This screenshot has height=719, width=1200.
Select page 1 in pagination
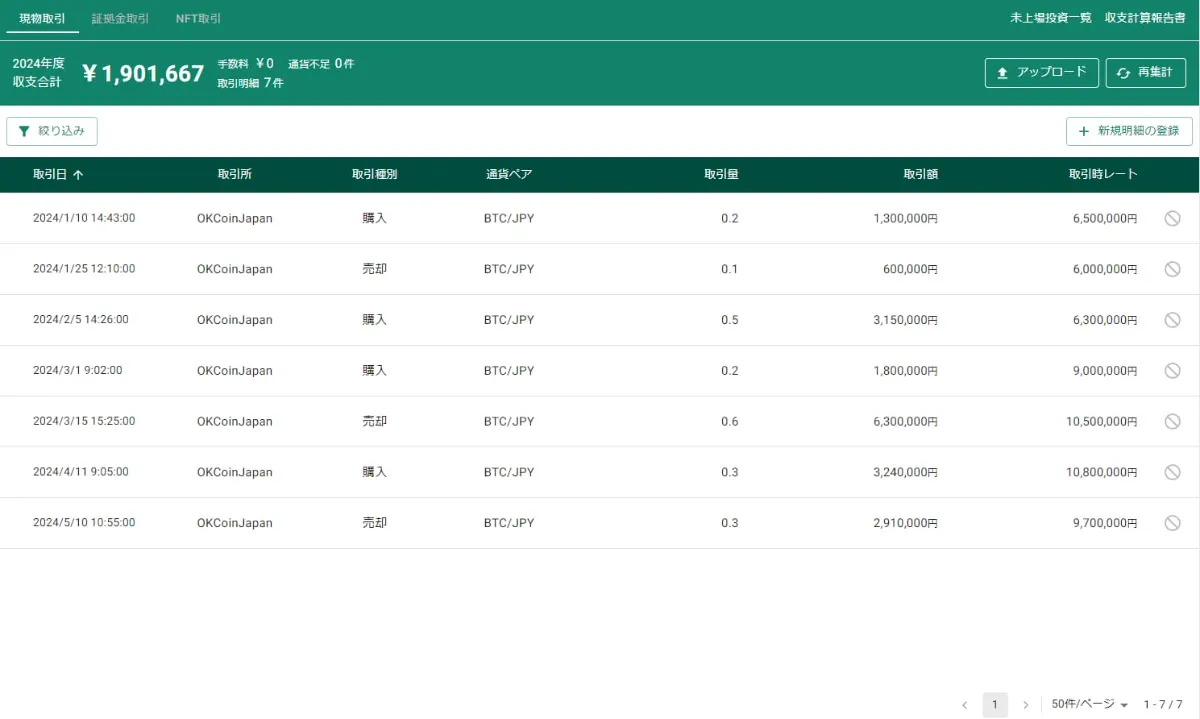click(x=995, y=705)
